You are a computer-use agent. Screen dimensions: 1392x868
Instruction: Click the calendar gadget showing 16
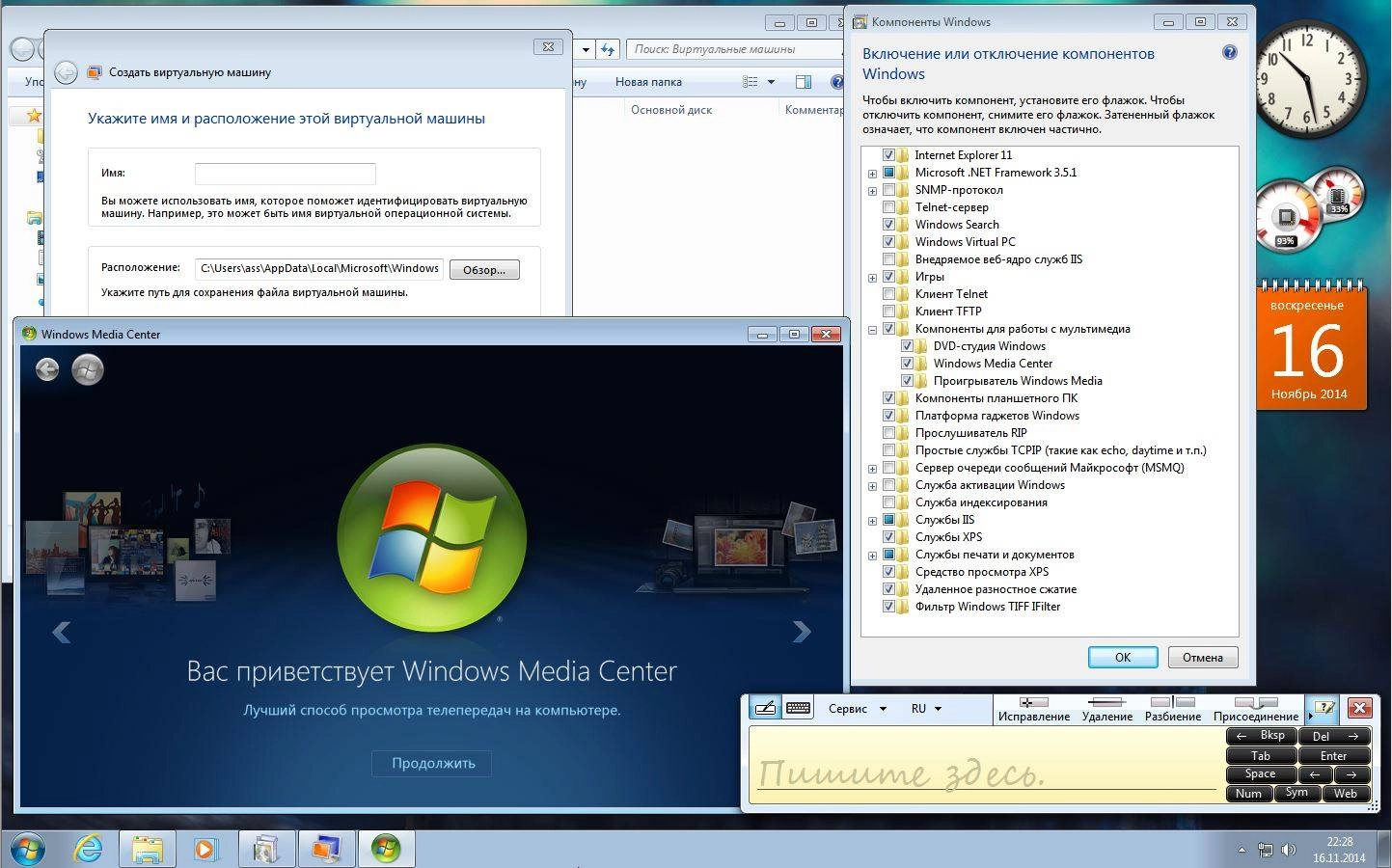tap(1310, 345)
